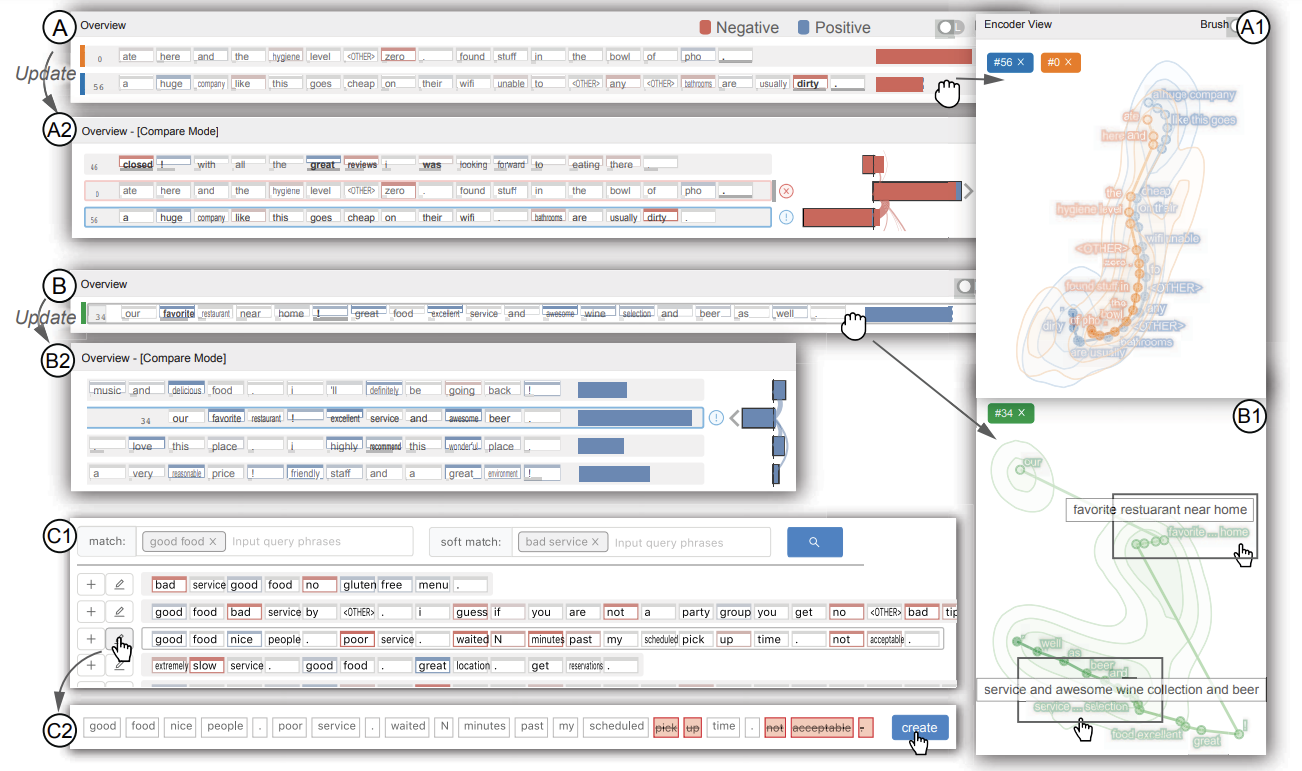Edit the 'good food nice people' sentence
Image resolution: width=1302 pixels, height=771 pixels.
tap(119, 639)
